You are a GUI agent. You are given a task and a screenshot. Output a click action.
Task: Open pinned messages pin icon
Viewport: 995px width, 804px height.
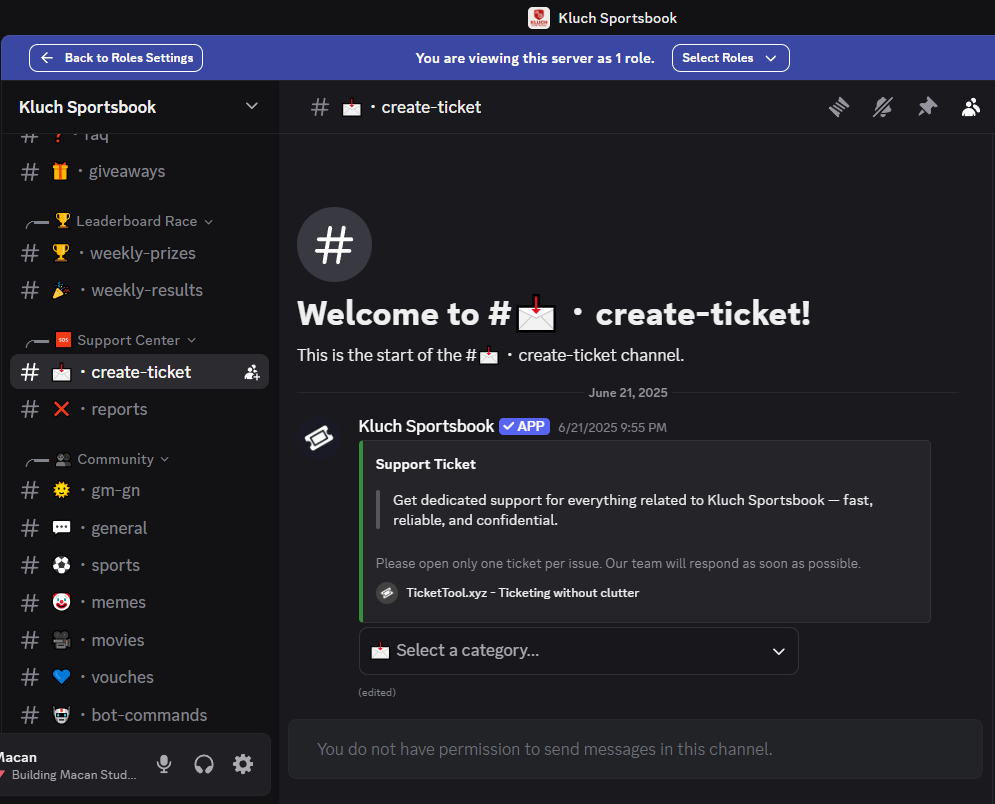(927, 107)
